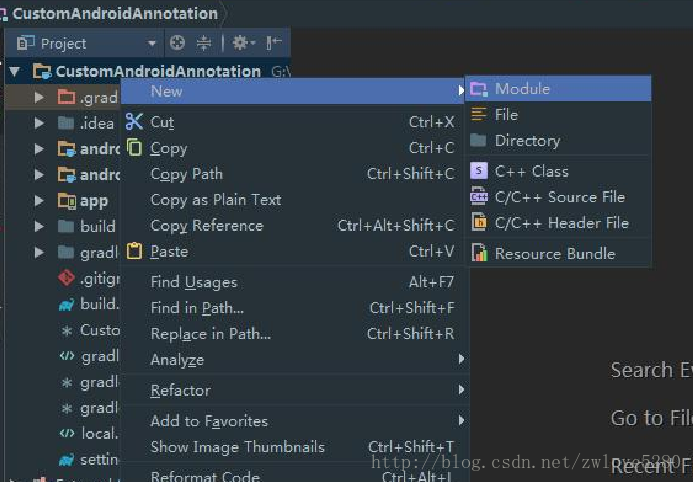Expand the .grad folder node

coord(39,97)
